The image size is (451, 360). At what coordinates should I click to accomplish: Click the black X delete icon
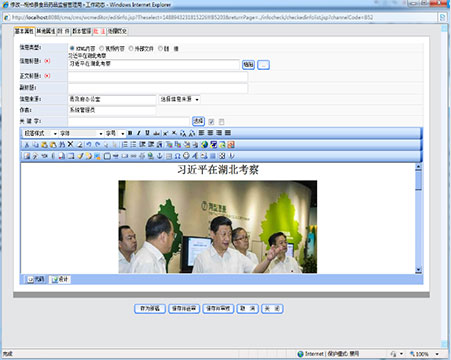70,144
